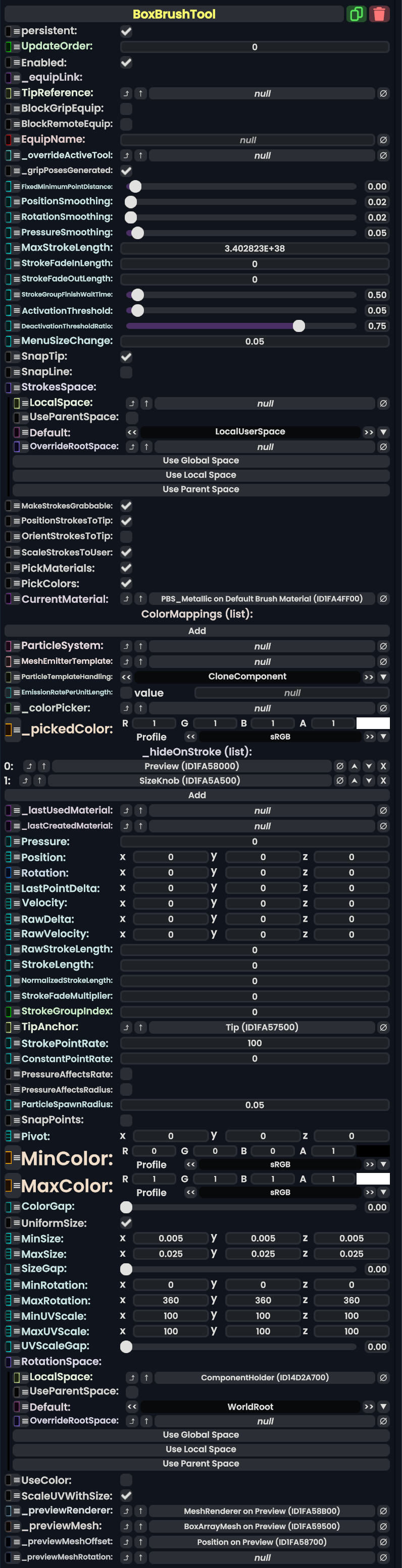The height and width of the screenshot is (1568, 402).
Task: Delete the BoxBrushTool component
Action: point(379,14)
